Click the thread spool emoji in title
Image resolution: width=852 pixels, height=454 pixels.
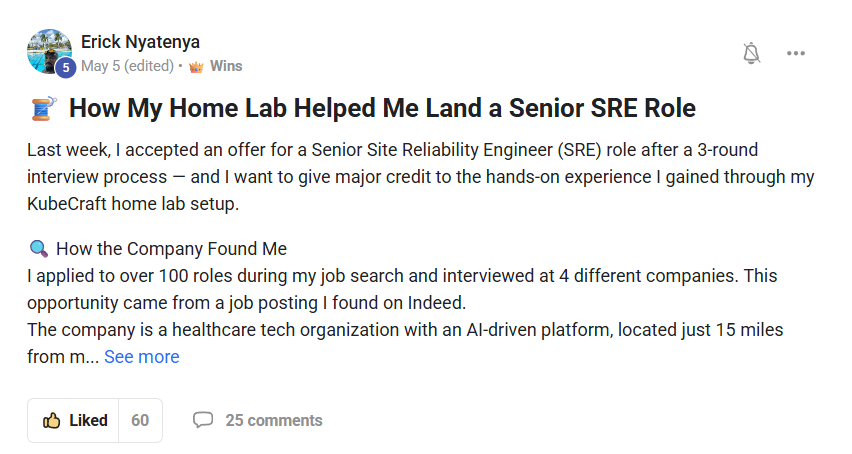tap(43, 108)
